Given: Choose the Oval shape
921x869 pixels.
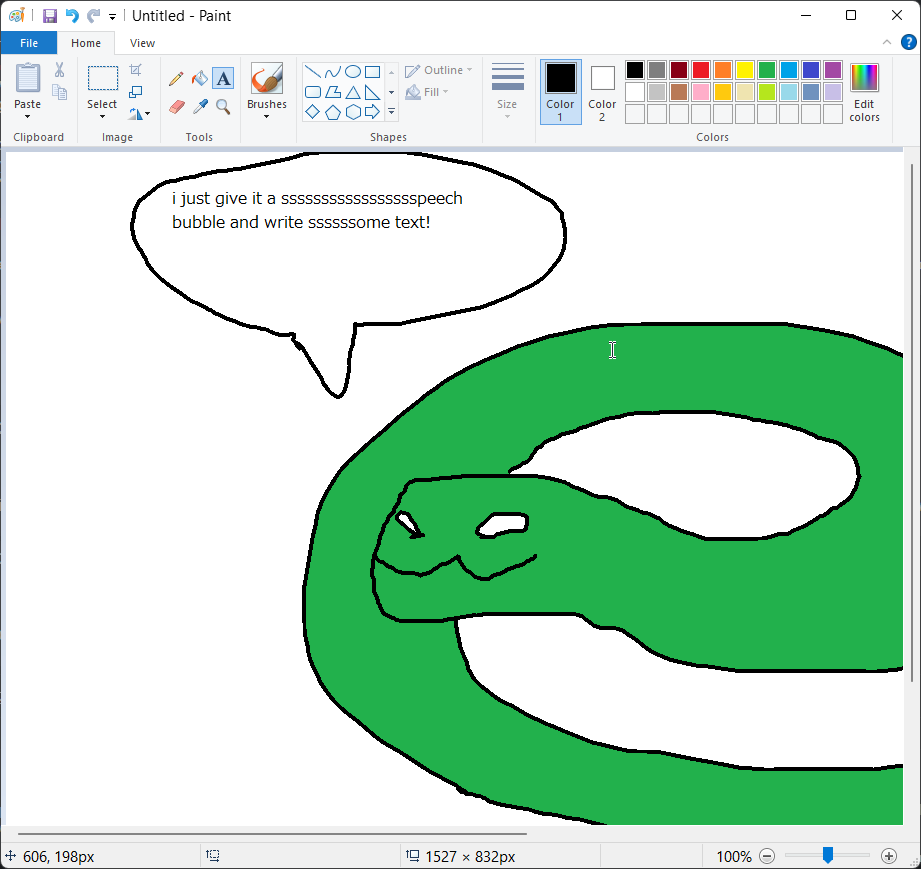Looking at the screenshot, I should click(x=352, y=72).
